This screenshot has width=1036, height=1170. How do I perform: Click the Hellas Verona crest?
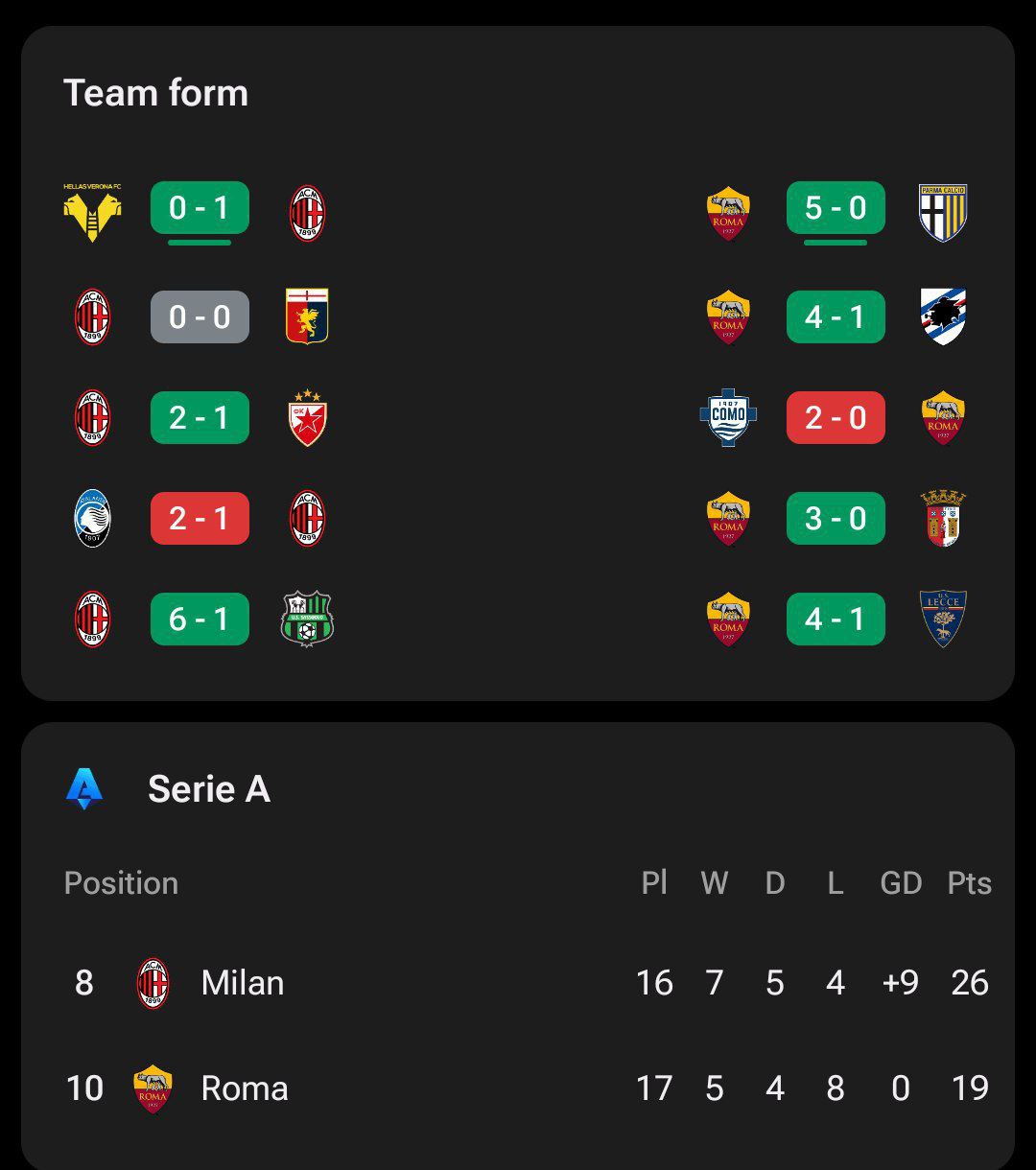[x=92, y=212]
